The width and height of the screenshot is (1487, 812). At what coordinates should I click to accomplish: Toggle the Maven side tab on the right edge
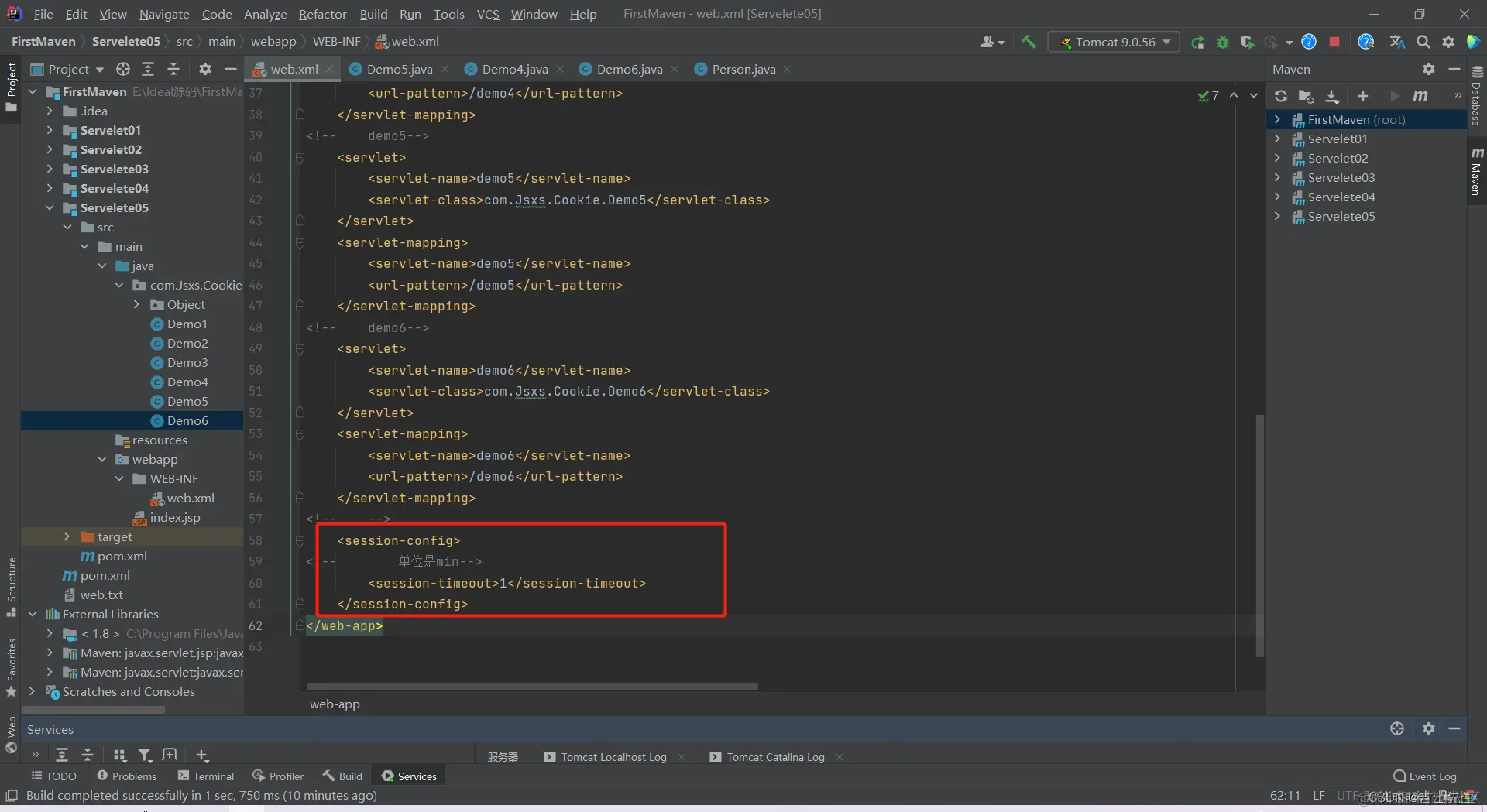tap(1477, 172)
